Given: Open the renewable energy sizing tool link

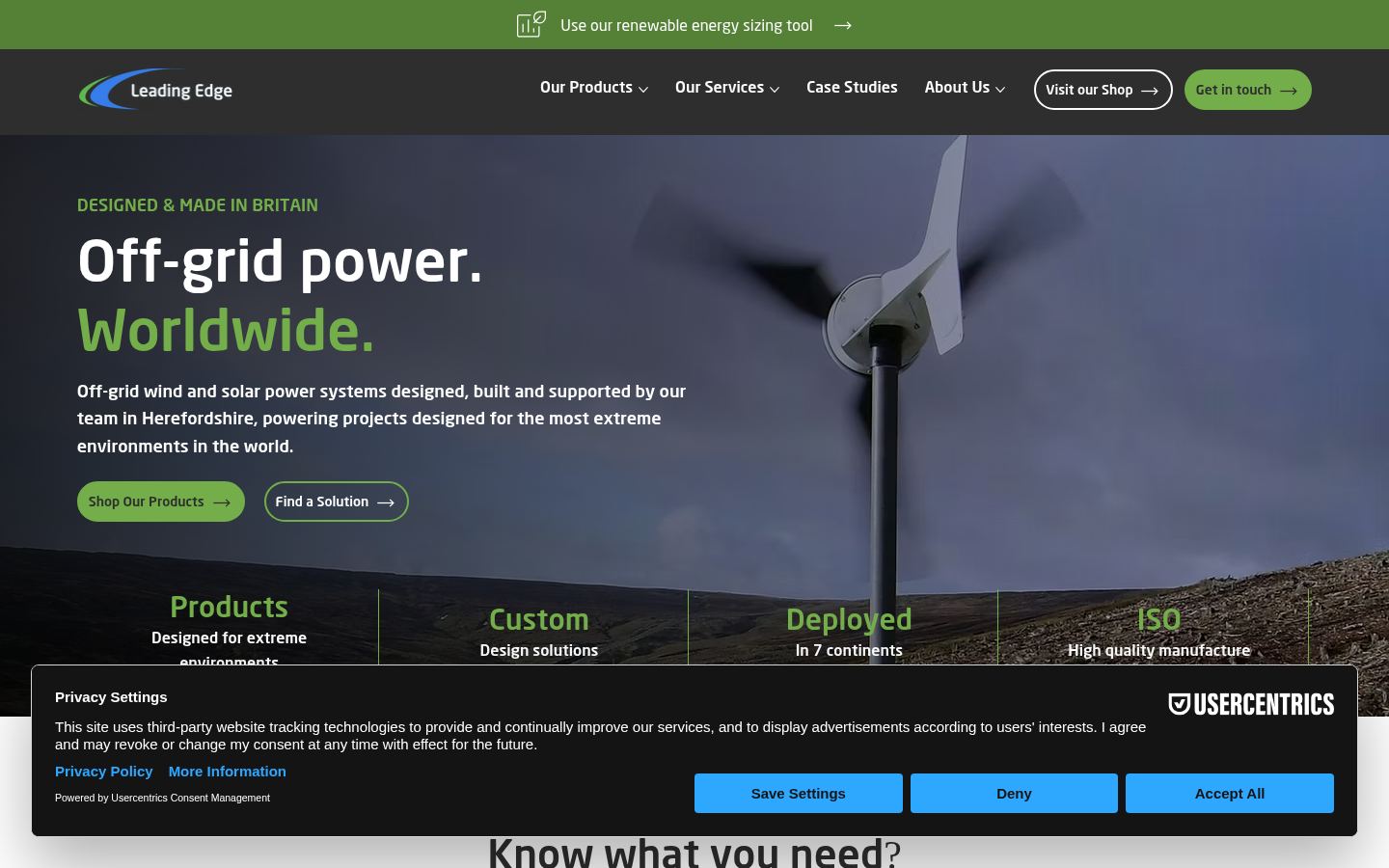Looking at the screenshot, I should click(686, 25).
